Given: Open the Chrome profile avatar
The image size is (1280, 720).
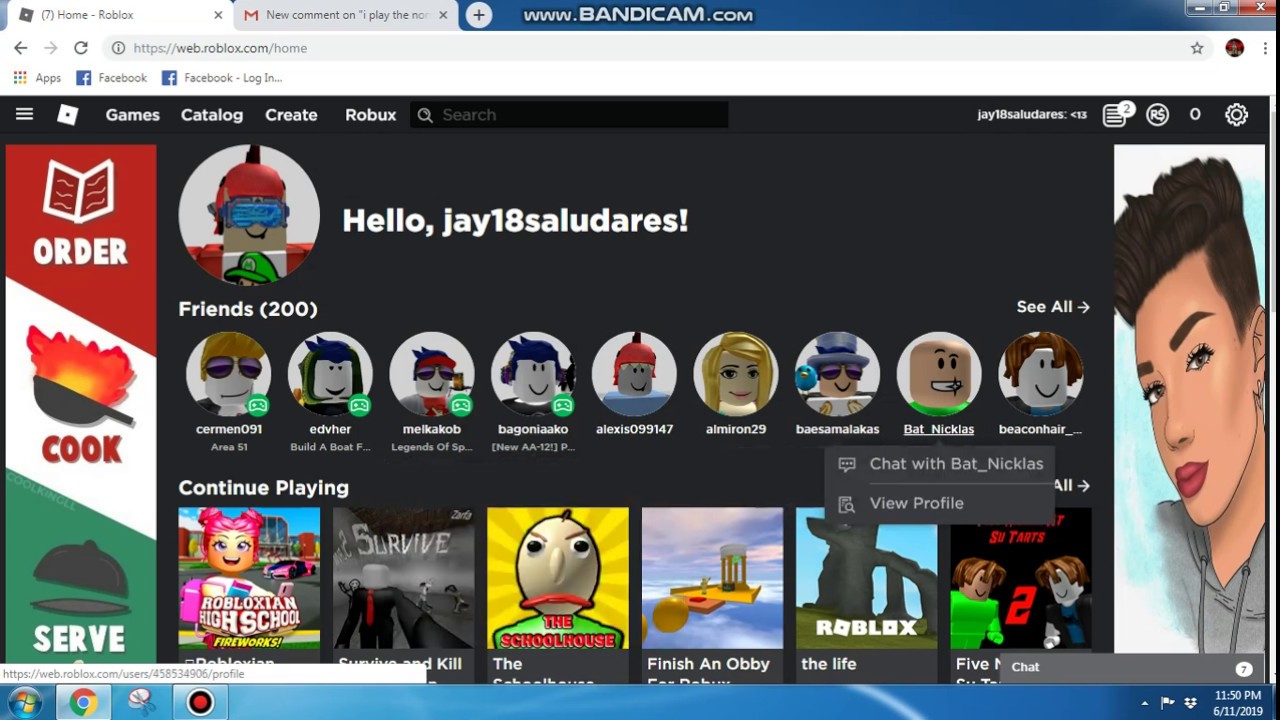Looking at the screenshot, I should click(x=1235, y=48).
